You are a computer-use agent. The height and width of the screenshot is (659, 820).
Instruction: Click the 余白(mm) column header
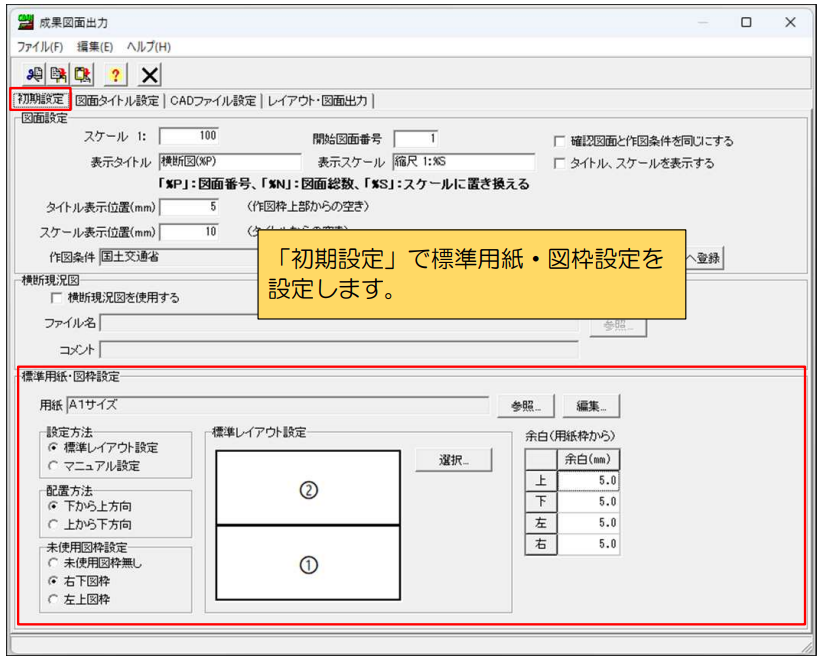[588, 460]
